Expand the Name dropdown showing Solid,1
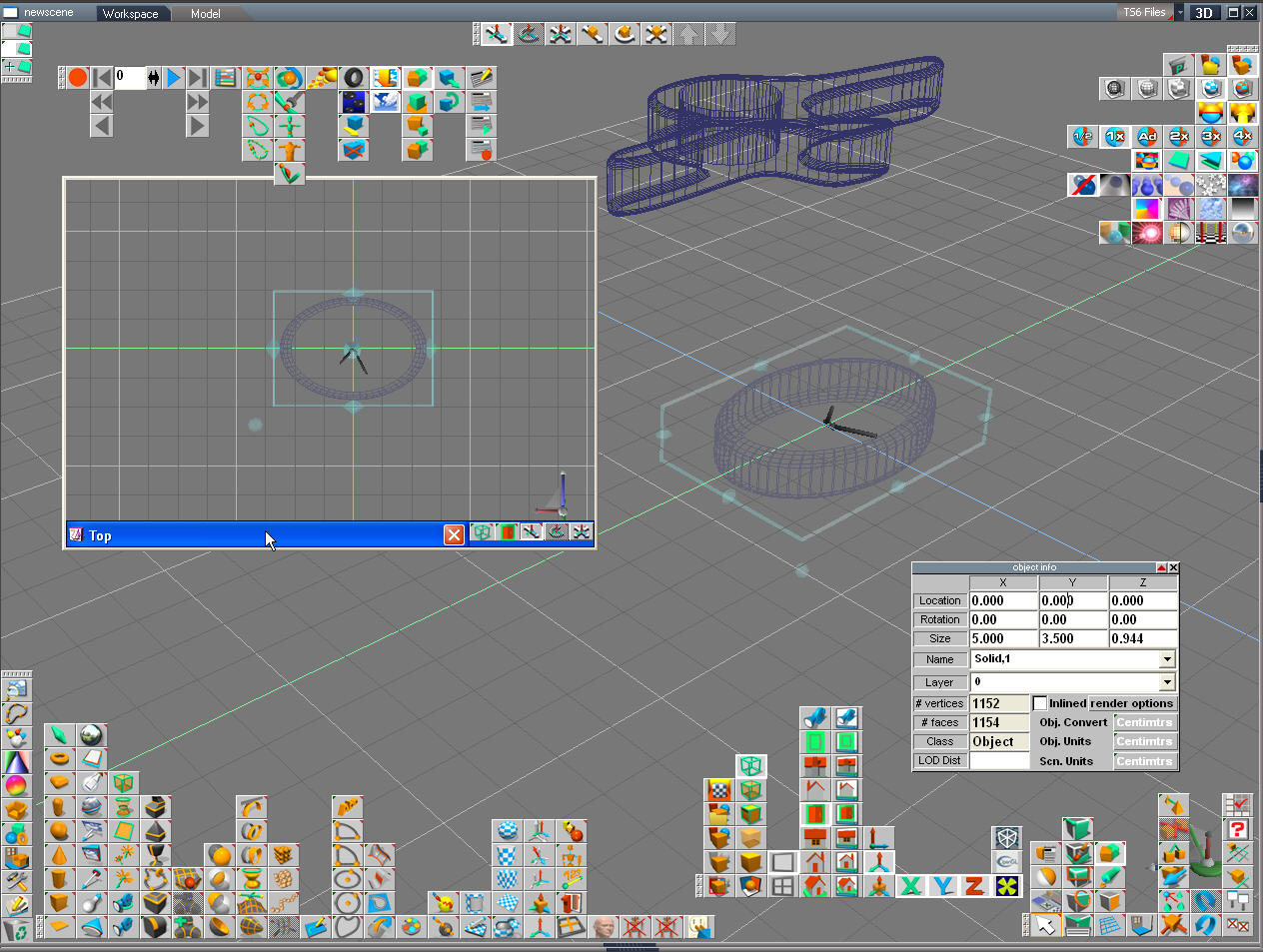The width and height of the screenshot is (1263, 952). pyautogui.click(x=1167, y=659)
